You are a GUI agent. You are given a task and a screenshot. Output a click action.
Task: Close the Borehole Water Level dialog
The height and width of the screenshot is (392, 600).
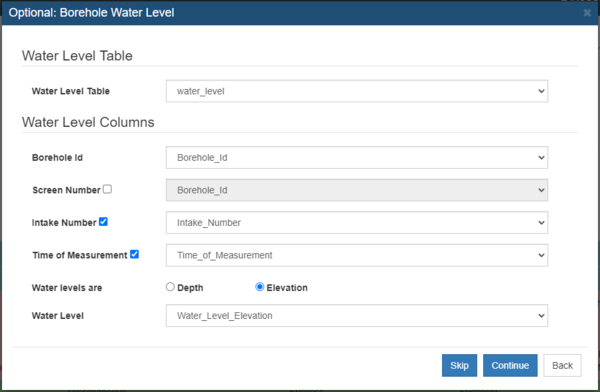point(587,13)
